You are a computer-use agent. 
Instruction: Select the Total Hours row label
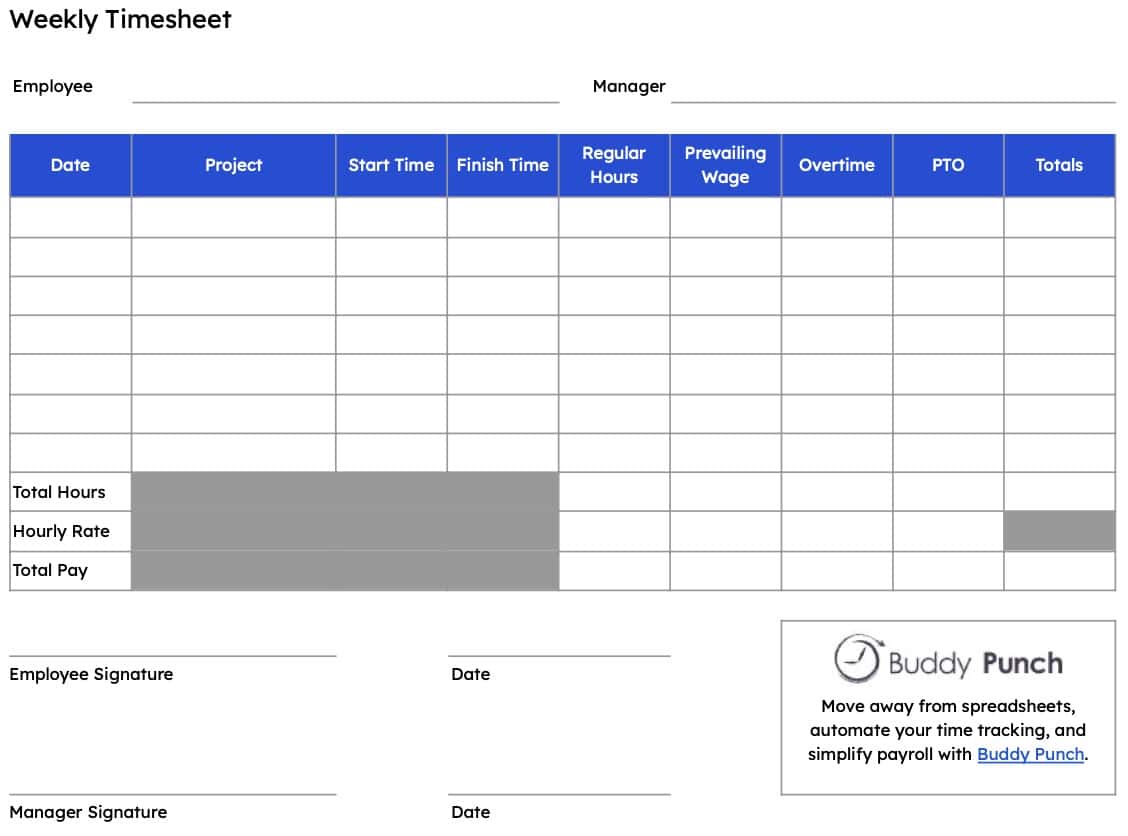(60, 492)
